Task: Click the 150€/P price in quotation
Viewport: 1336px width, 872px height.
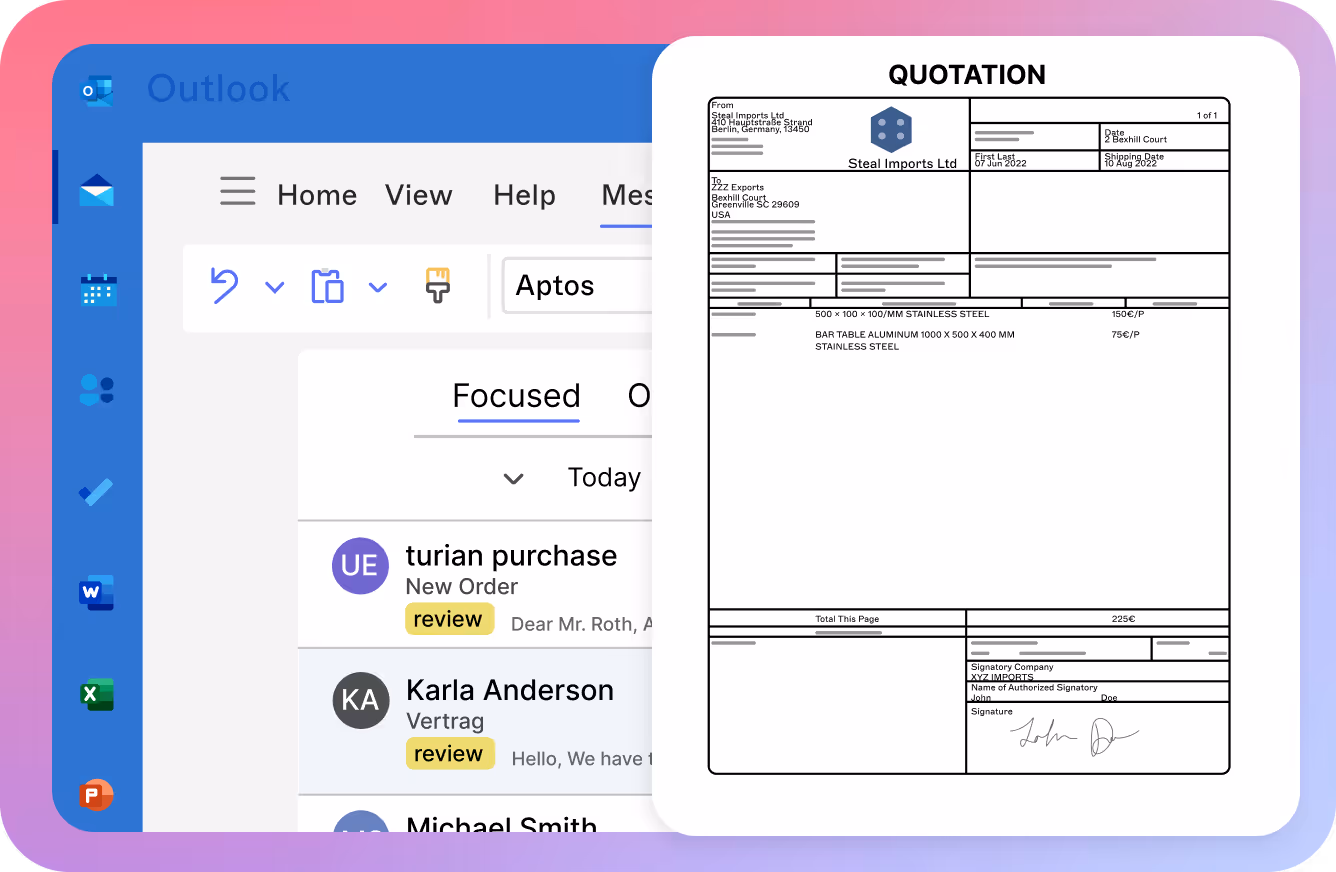Action: 1127,314
